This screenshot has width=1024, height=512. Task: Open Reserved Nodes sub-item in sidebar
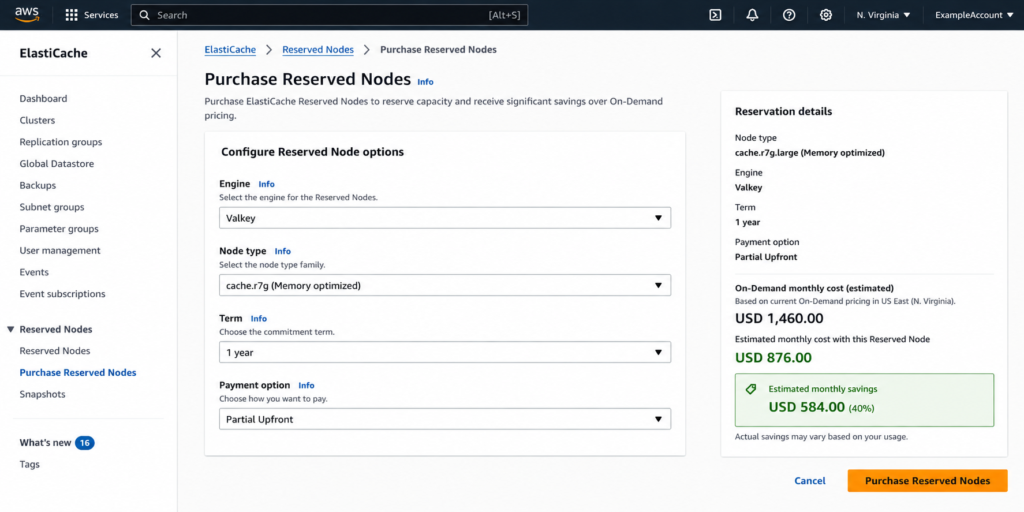[x=55, y=351]
